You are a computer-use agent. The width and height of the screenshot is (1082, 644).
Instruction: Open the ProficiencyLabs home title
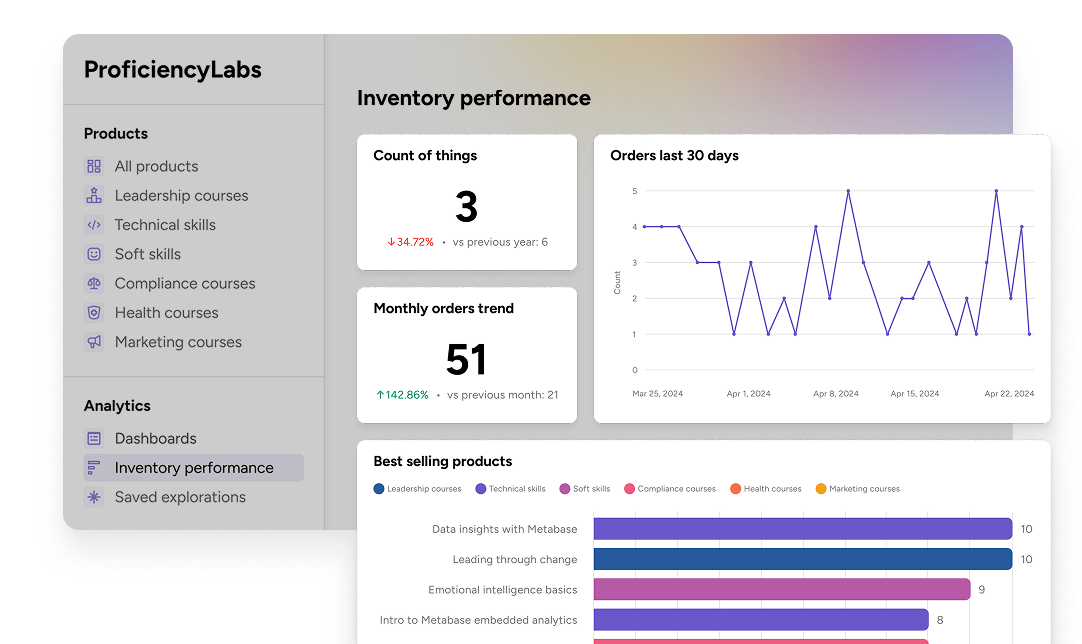coord(173,70)
